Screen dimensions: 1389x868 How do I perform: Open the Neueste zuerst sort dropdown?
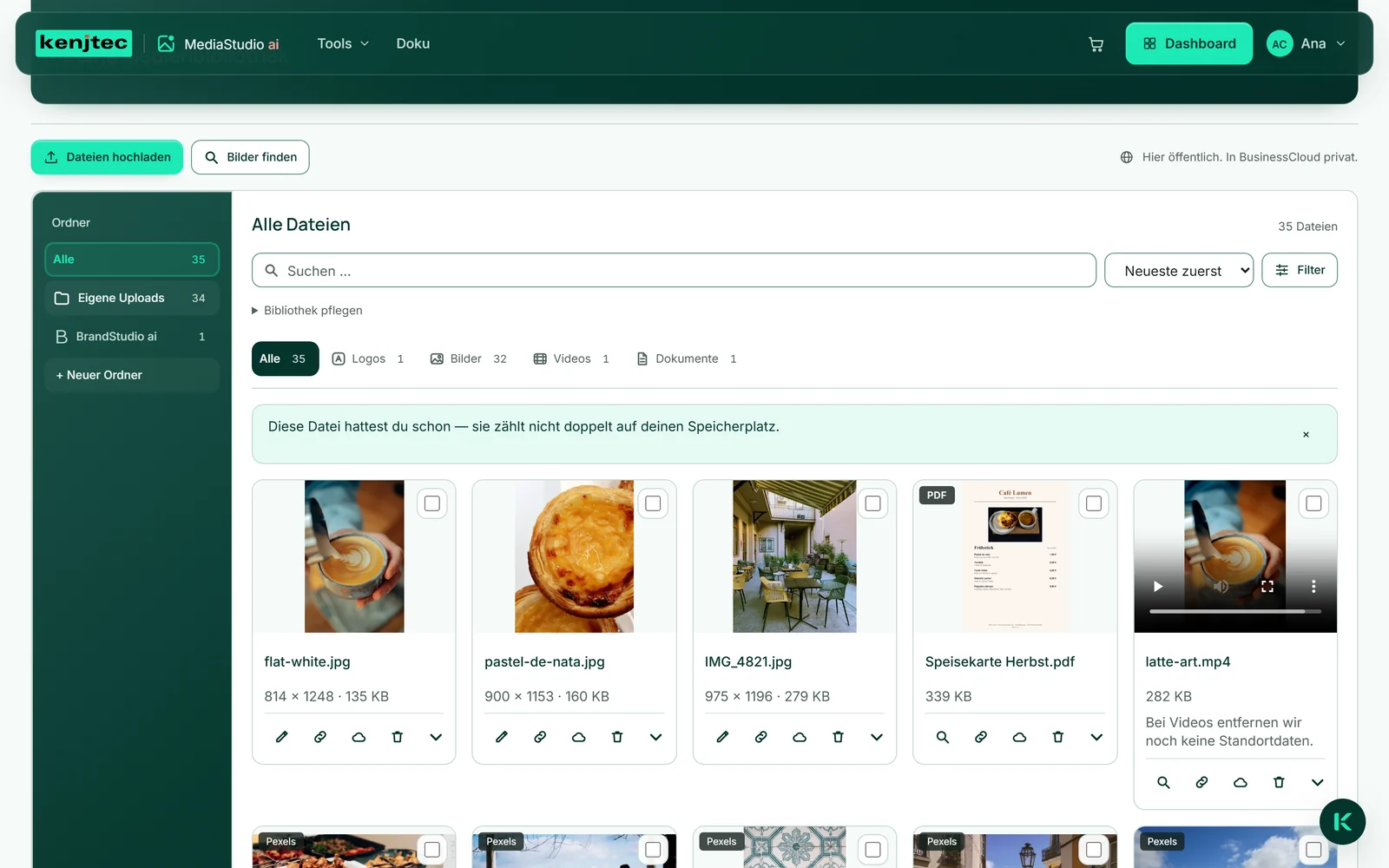pos(1179,271)
